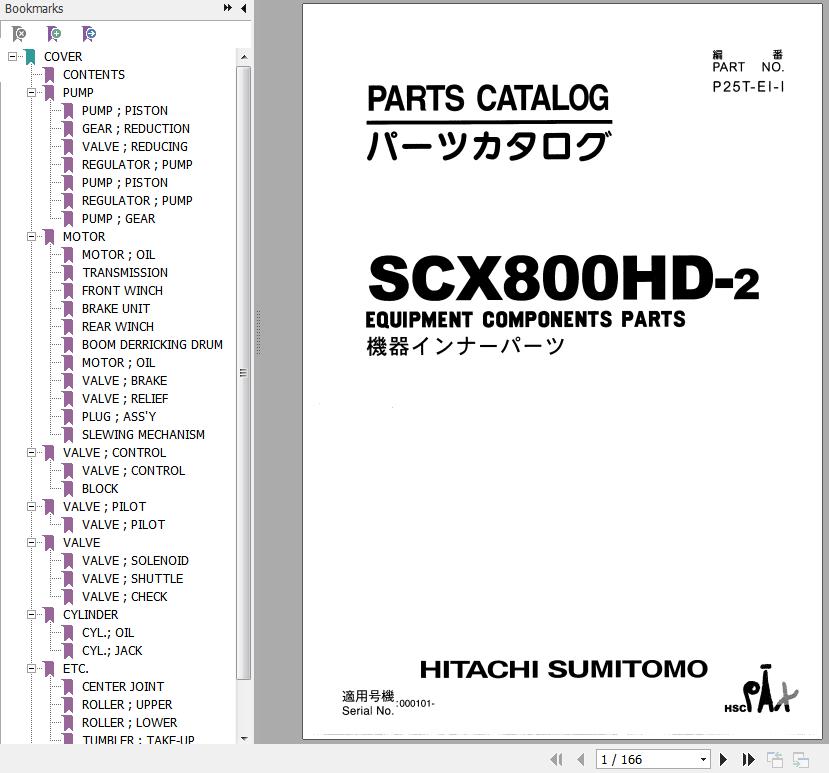Click bookmarks scrollbar up arrow
Viewport: 829px width, 773px height.
click(x=244, y=57)
